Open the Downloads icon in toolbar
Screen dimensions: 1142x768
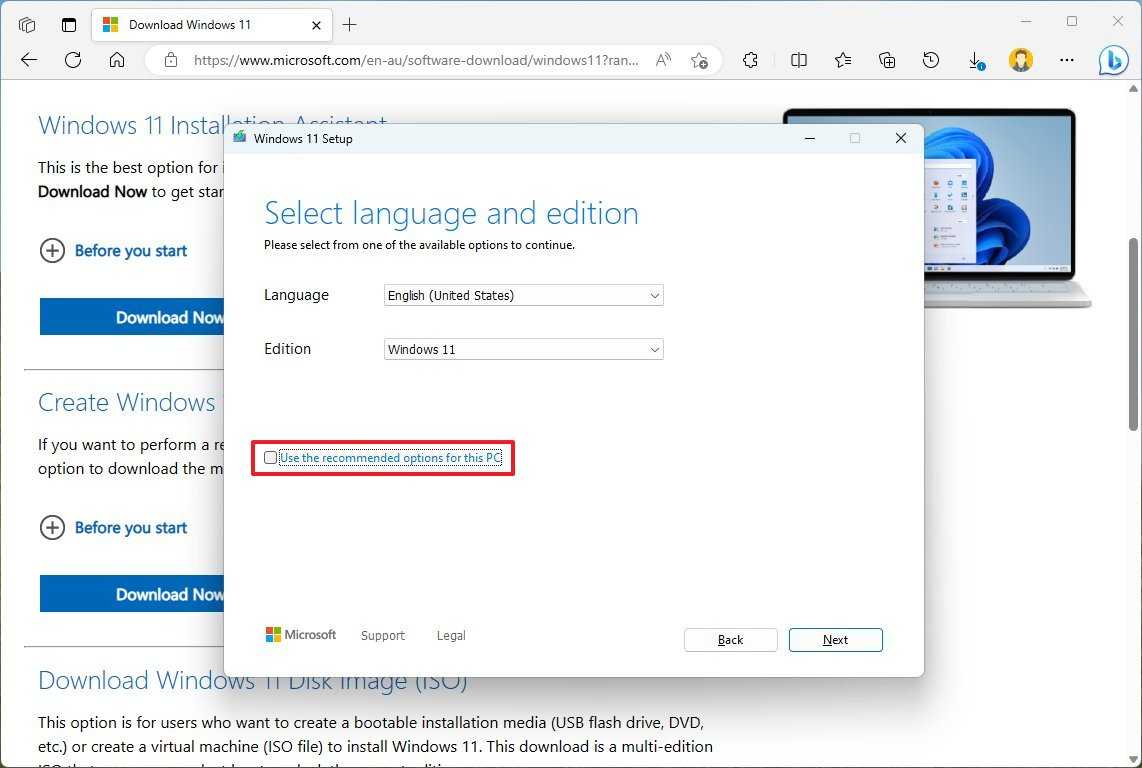tap(975, 60)
